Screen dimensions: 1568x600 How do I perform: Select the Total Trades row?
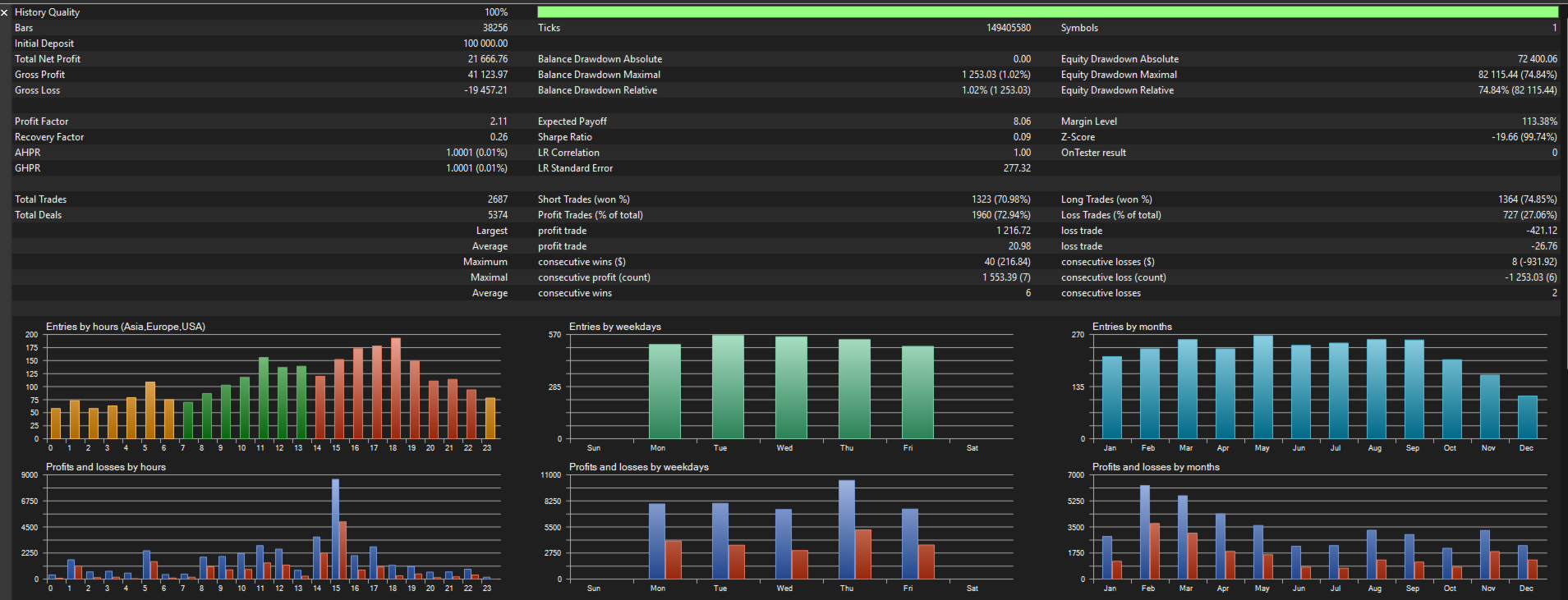click(261, 199)
